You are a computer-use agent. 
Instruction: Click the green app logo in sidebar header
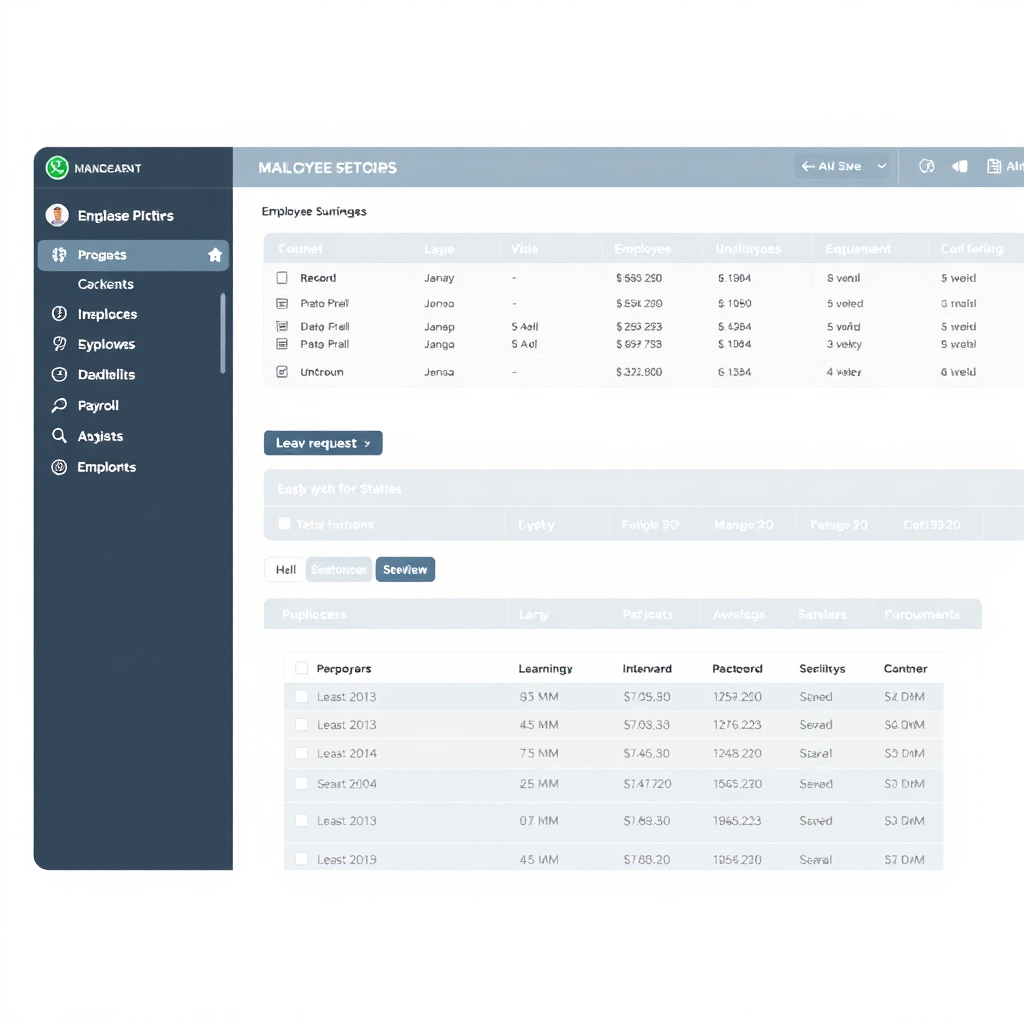pyautogui.click(x=57, y=168)
